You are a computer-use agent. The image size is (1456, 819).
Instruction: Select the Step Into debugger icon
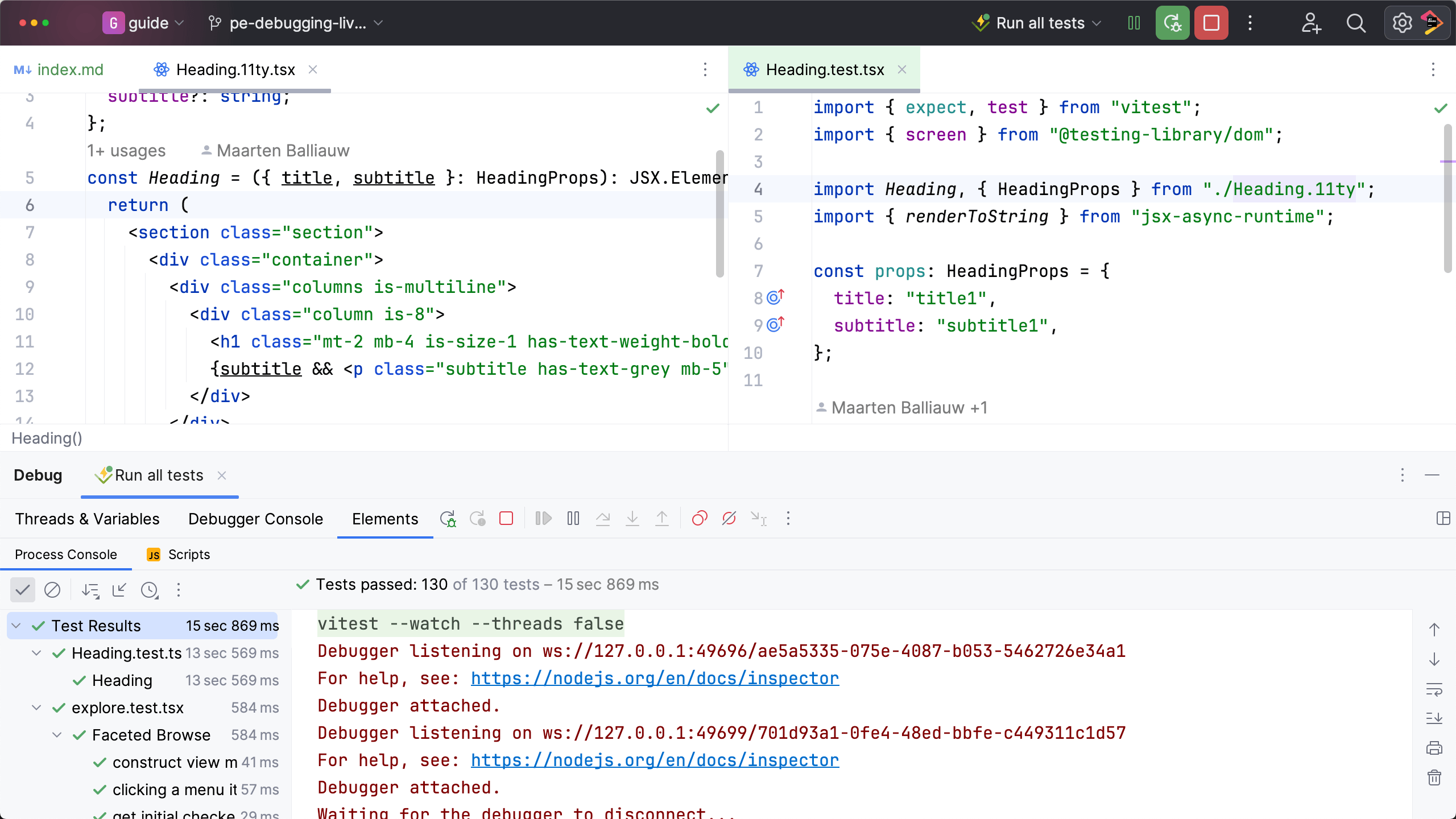632,519
